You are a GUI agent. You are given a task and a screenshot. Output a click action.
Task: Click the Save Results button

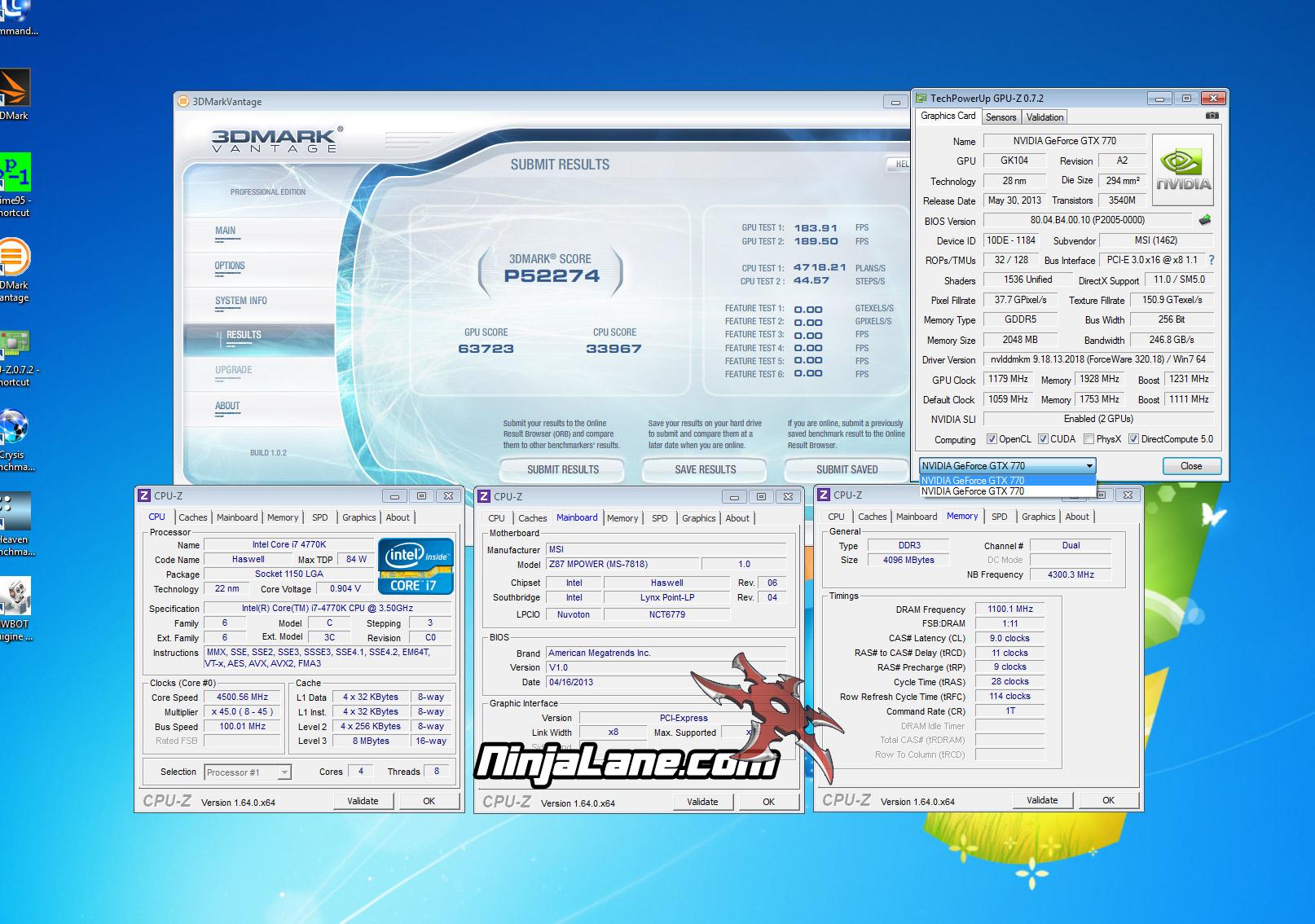pyautogui.click(x=705, y=469)
